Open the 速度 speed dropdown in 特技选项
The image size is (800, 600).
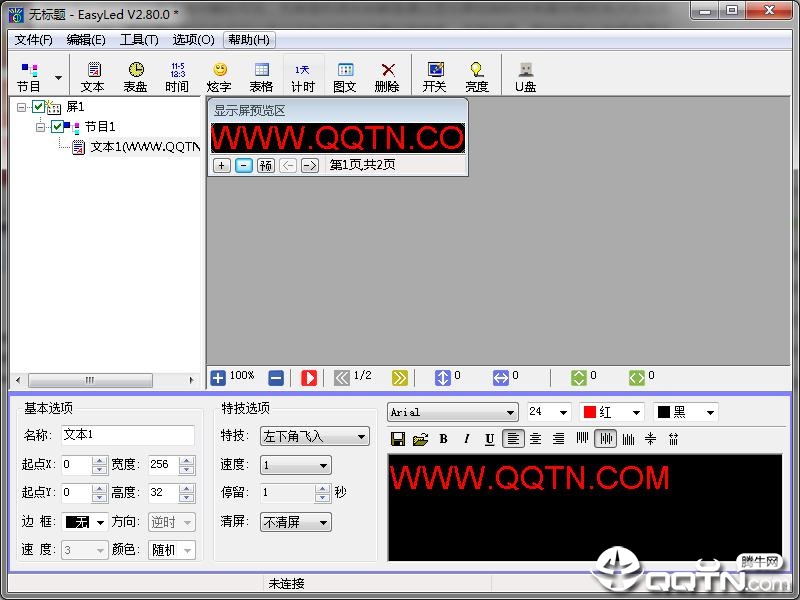click(x=296, y=465)
